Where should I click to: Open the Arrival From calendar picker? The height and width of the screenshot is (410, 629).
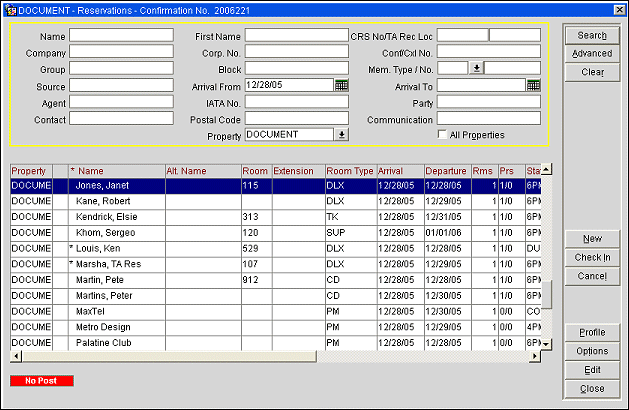(x=341, y=85)
